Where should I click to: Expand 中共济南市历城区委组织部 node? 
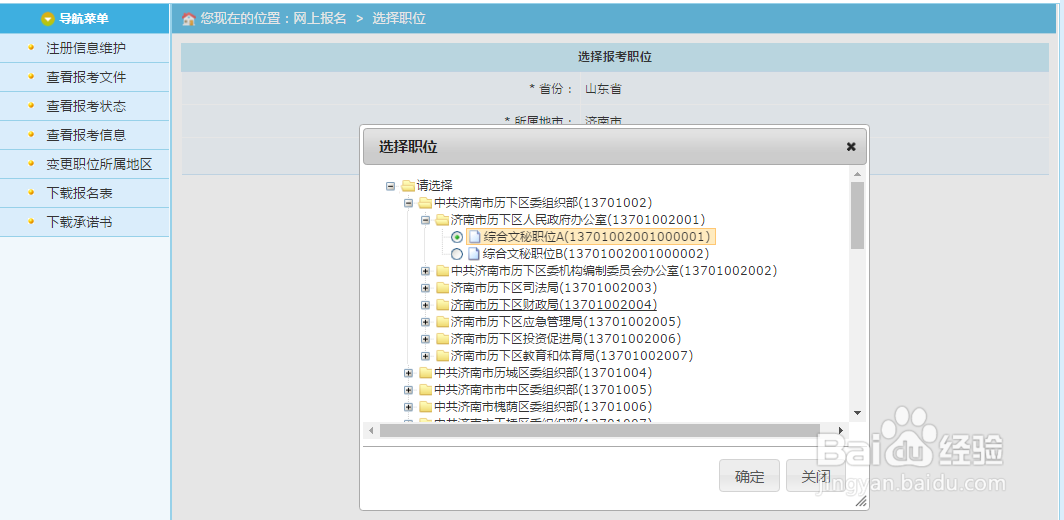pyautogui.click(x=408, y=373)
